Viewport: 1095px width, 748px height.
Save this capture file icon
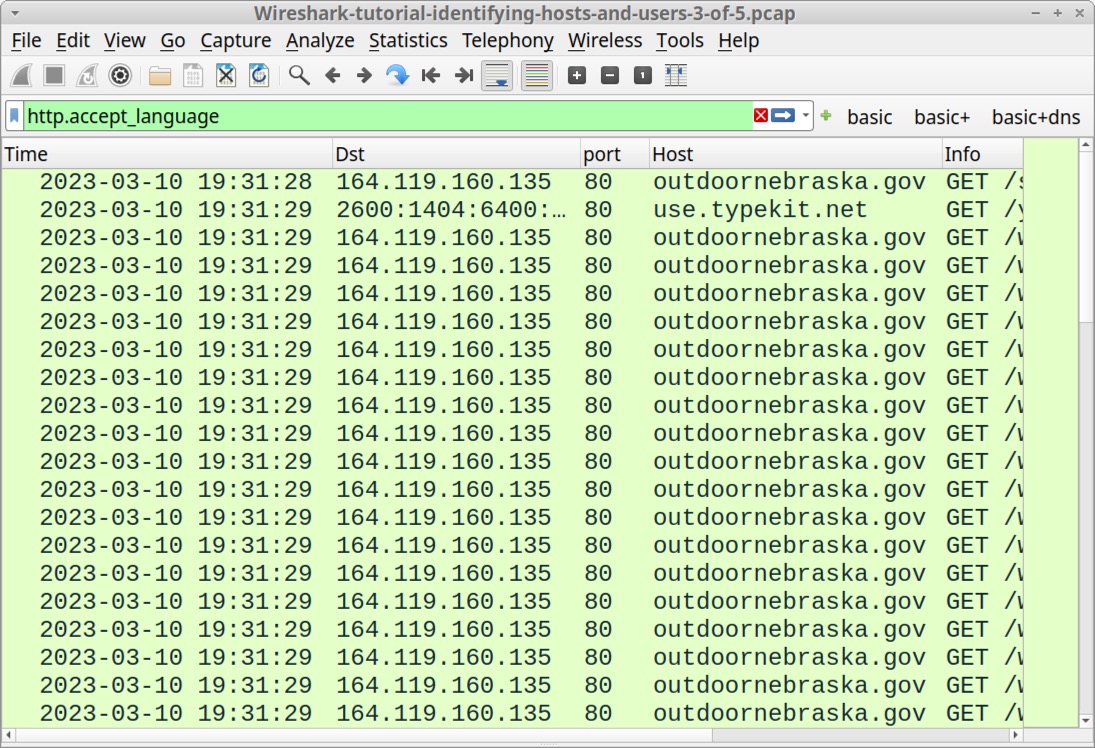pyautogui.click(x=193, y=75)
